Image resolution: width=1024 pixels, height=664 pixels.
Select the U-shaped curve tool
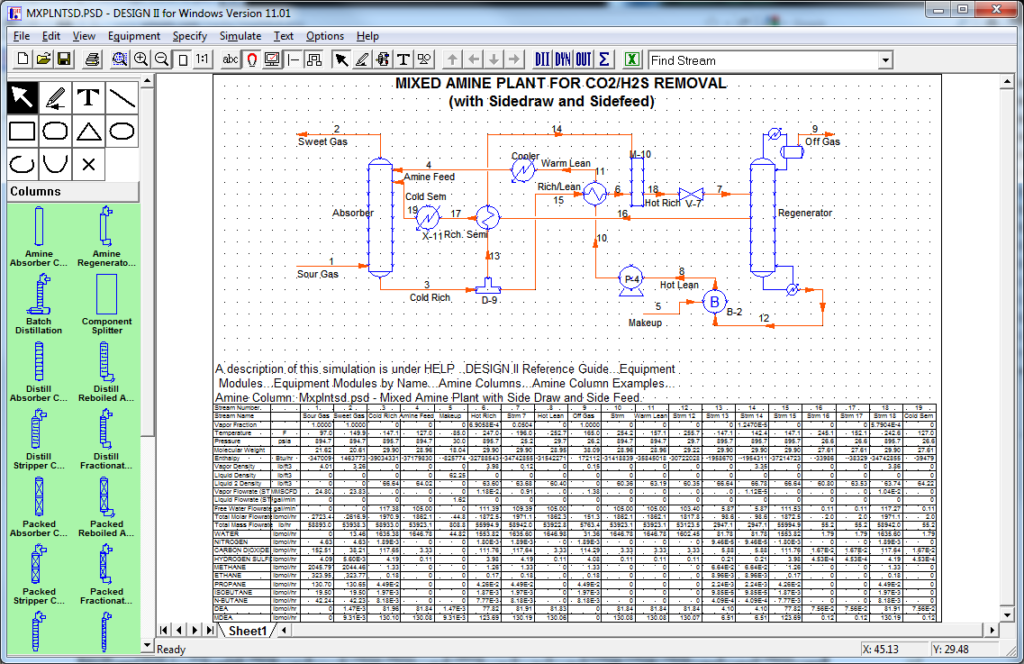tap(56, 165)
